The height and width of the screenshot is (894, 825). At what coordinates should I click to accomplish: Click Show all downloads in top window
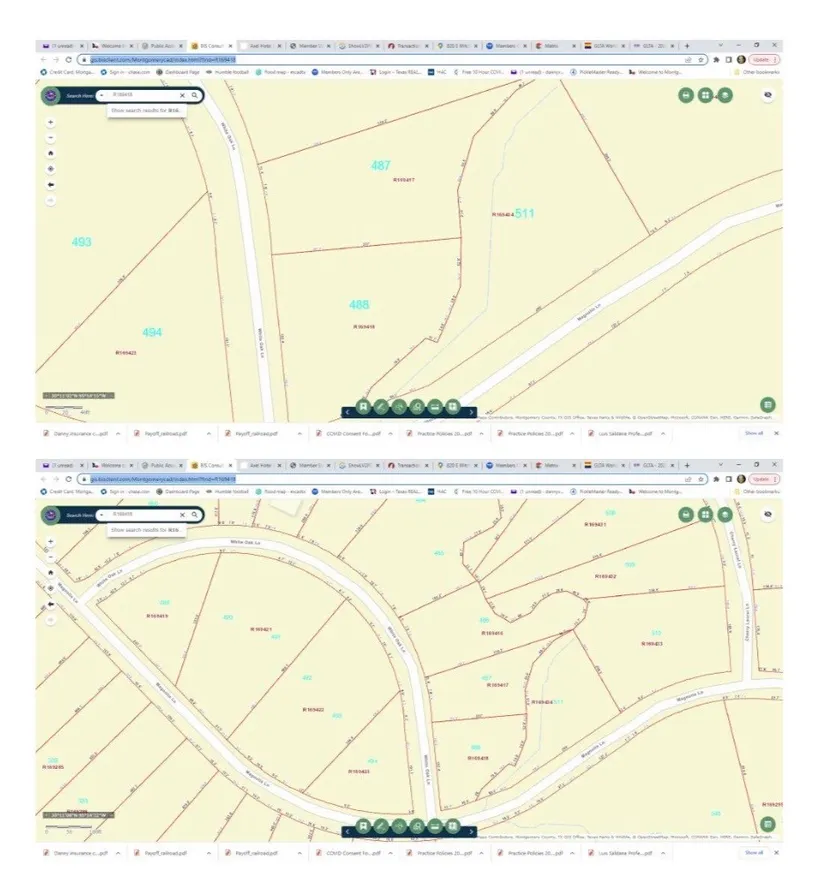[x=753, y=434]
